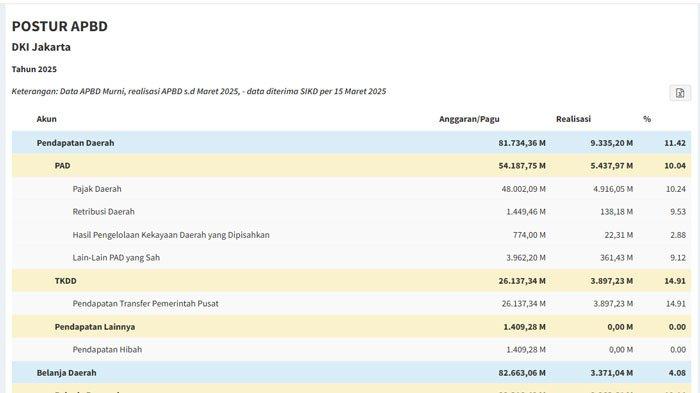
Task: Click the 4.916,05 M realization value
Action: (613, 189)
